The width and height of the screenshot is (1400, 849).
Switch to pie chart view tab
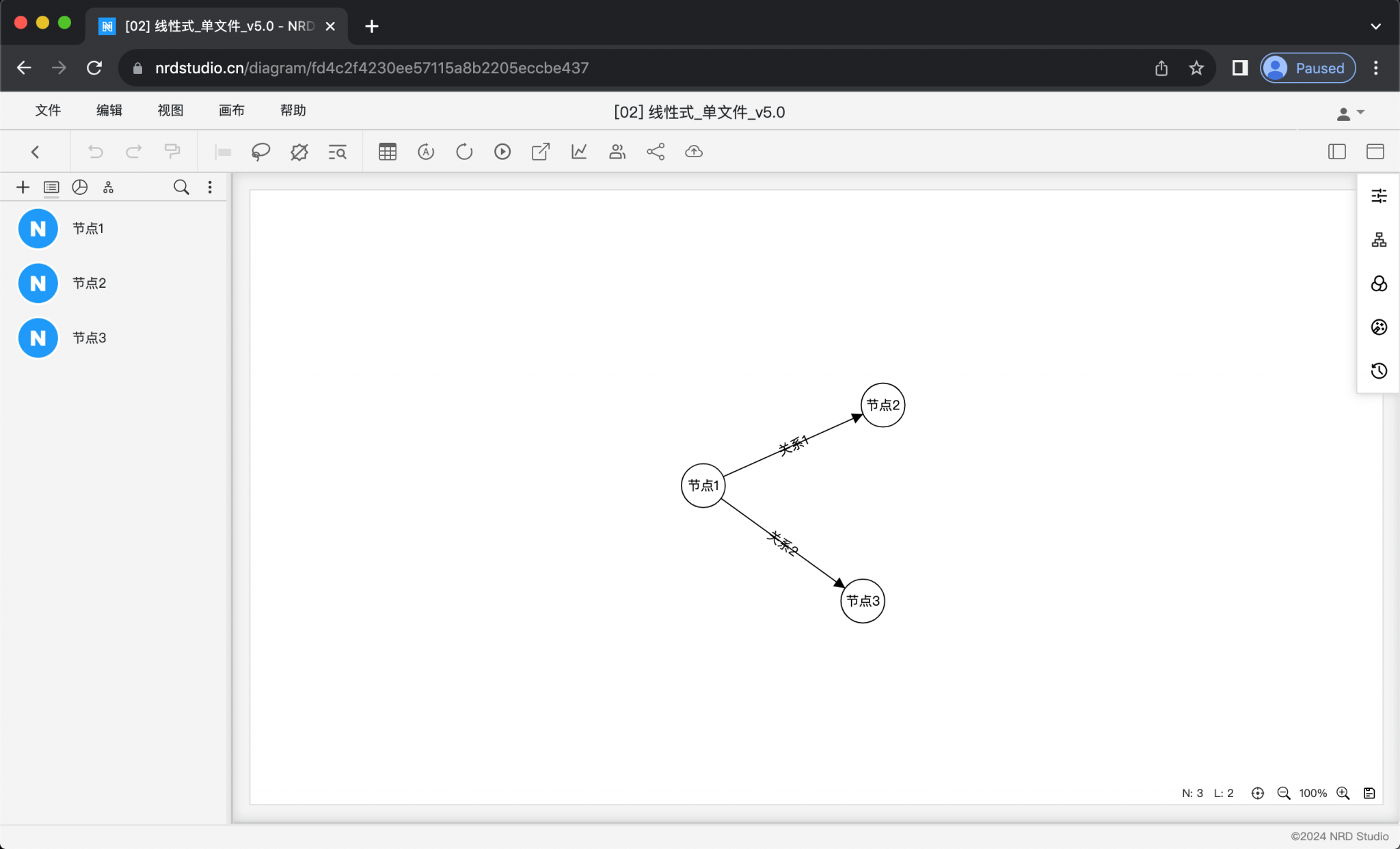[x=80, y=187]
